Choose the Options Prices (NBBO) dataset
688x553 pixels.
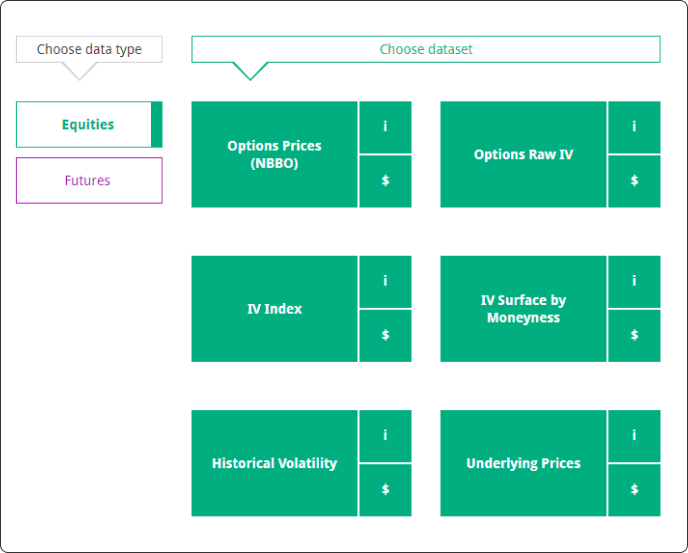(x=274, y=154)
